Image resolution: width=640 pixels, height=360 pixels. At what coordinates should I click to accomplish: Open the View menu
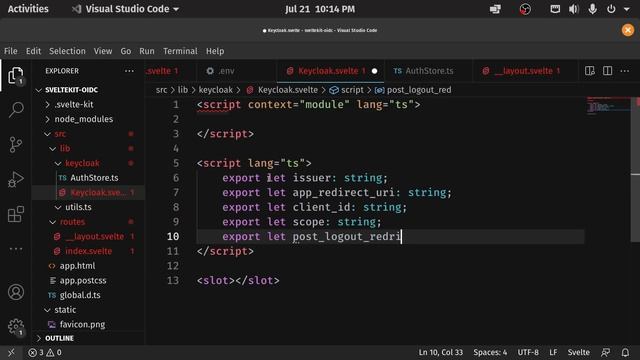[103, 51]
